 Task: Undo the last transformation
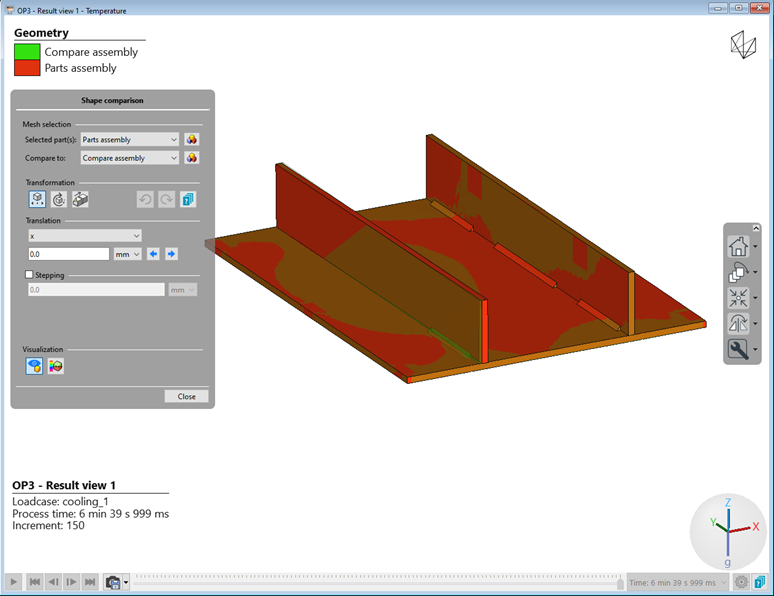pyautogui.click(x=145, y=199)
